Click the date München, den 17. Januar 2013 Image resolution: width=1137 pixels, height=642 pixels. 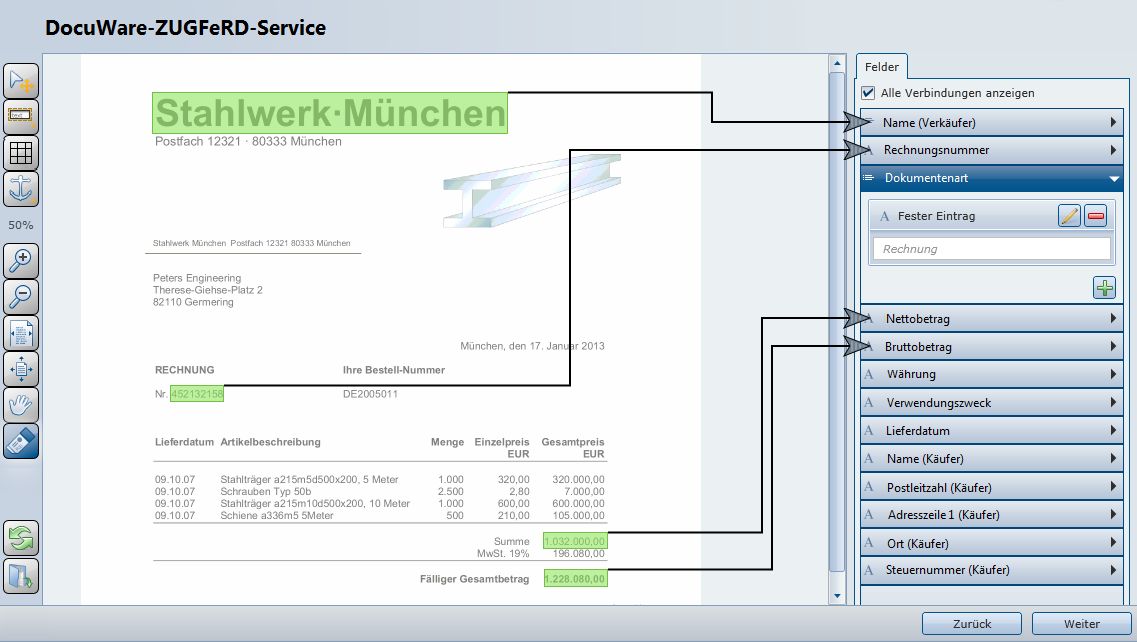(x=532, y=346)
